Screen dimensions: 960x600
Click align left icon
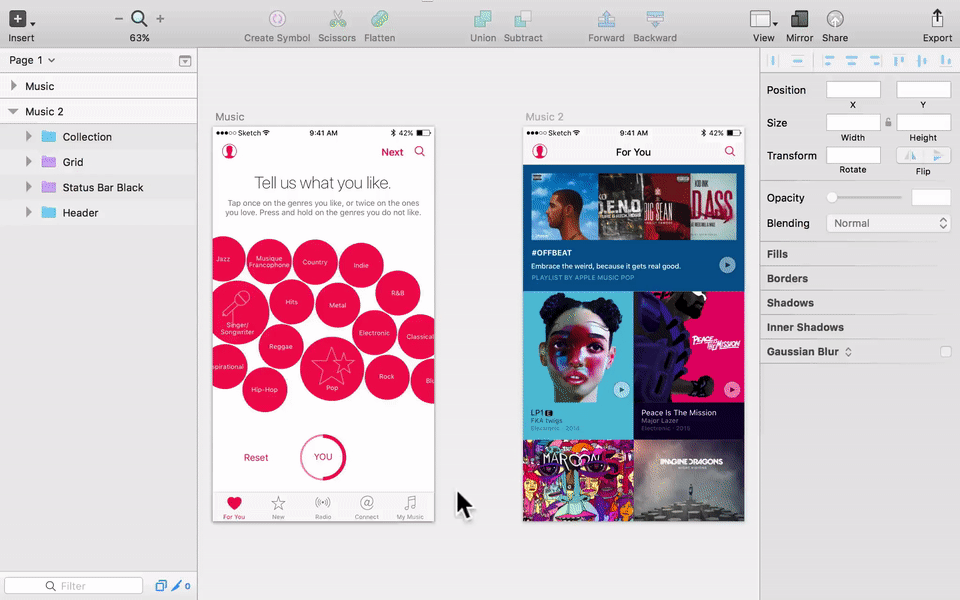pyautogui.click(x=829, y=61)
